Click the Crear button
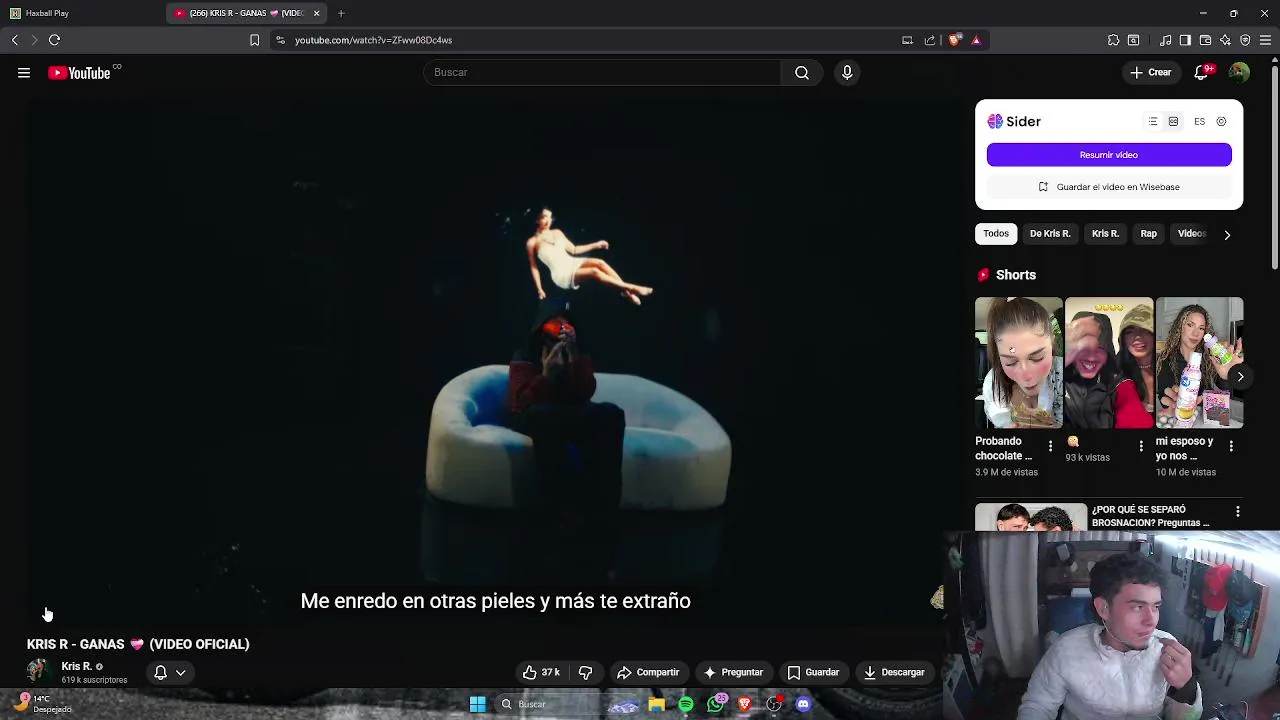 pos(1151,73)
